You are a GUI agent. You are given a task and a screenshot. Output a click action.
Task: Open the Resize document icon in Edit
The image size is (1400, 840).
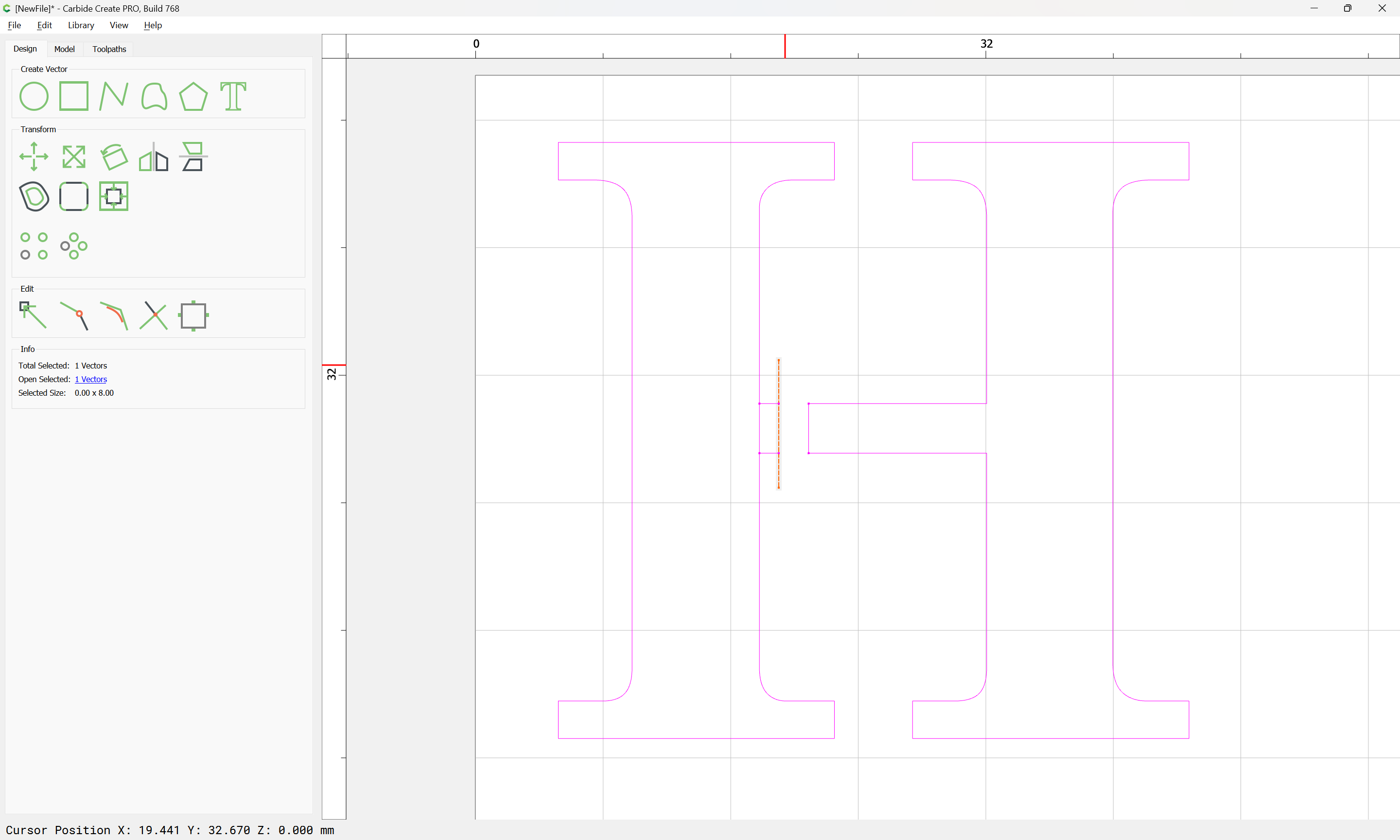pyautogui.click(x=193, y=316)
